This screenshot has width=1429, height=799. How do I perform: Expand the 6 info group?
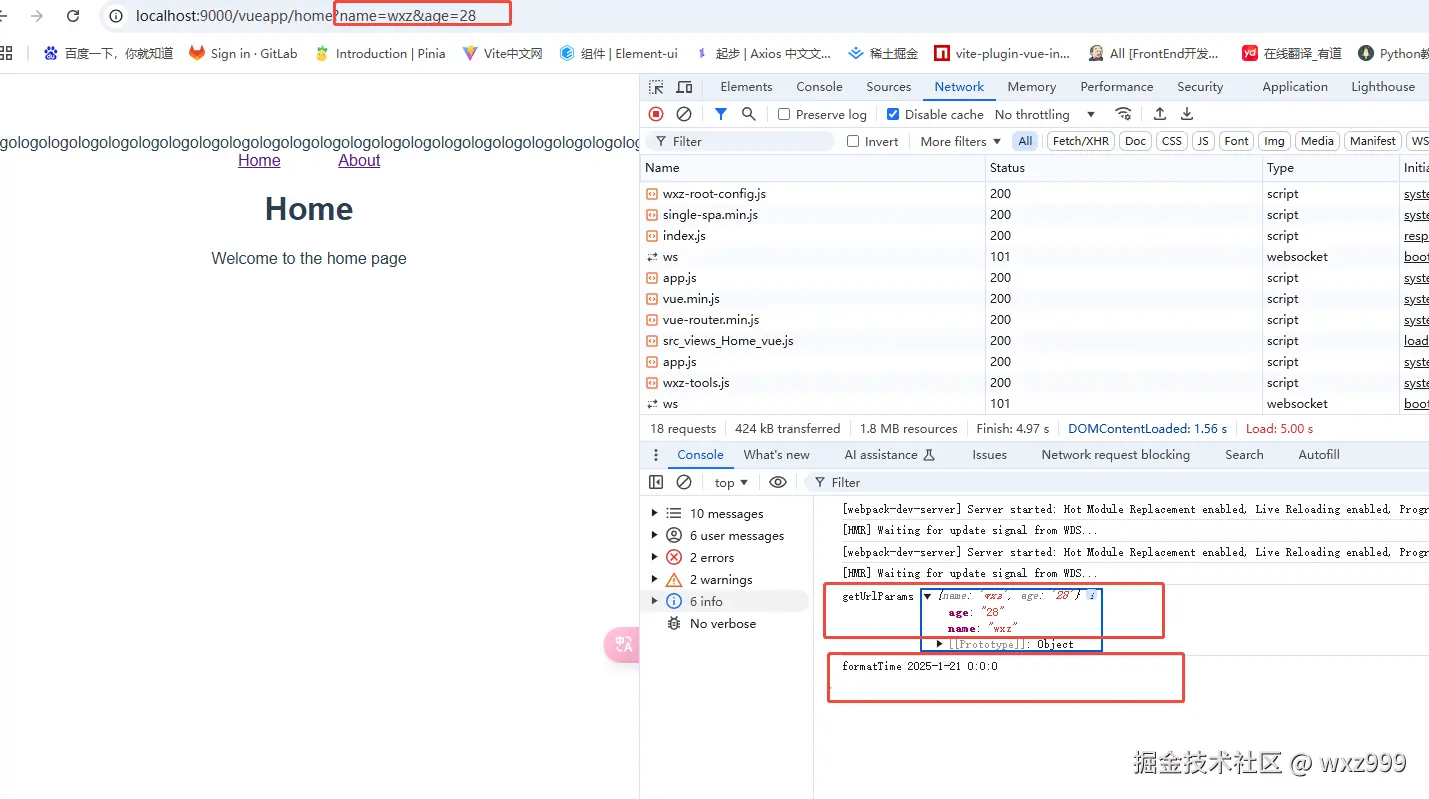point(655,601)
